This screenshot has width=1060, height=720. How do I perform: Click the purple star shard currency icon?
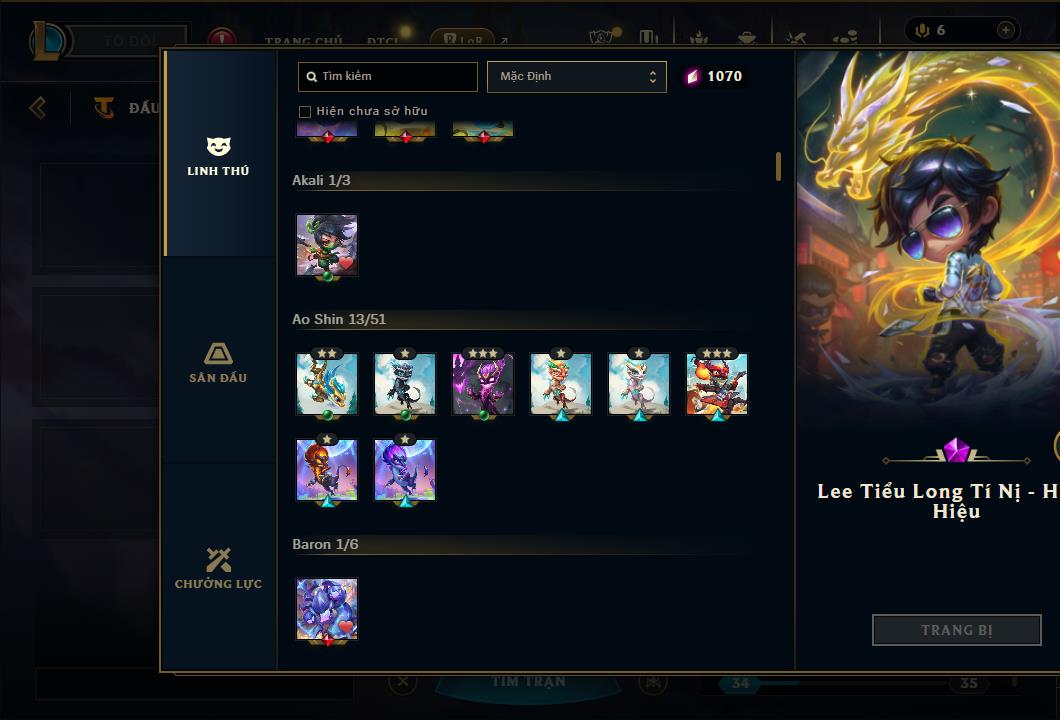692,76
